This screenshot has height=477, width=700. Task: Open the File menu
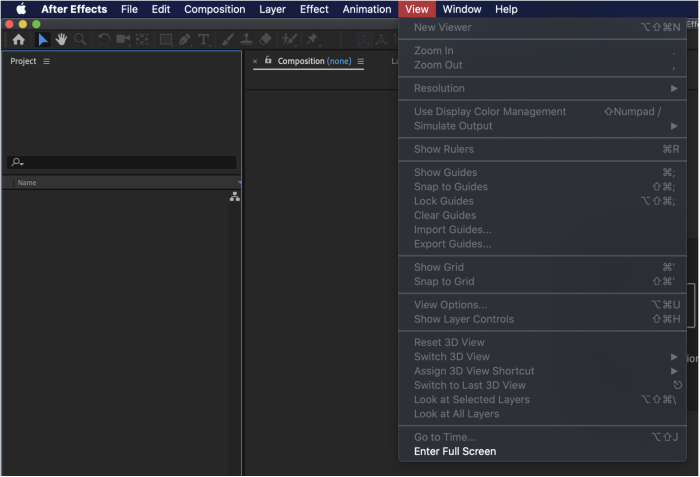(129, 9)
